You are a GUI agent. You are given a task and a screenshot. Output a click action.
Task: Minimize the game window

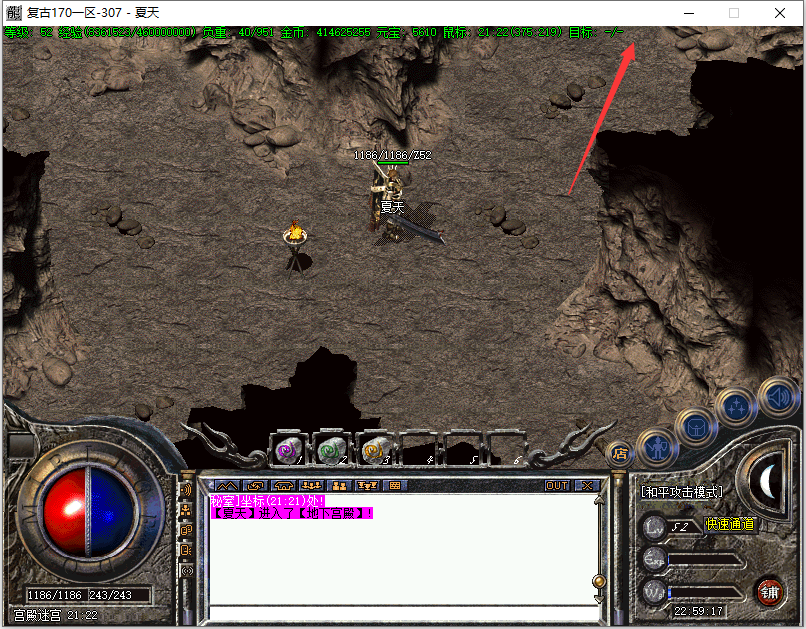coord(689,13)
